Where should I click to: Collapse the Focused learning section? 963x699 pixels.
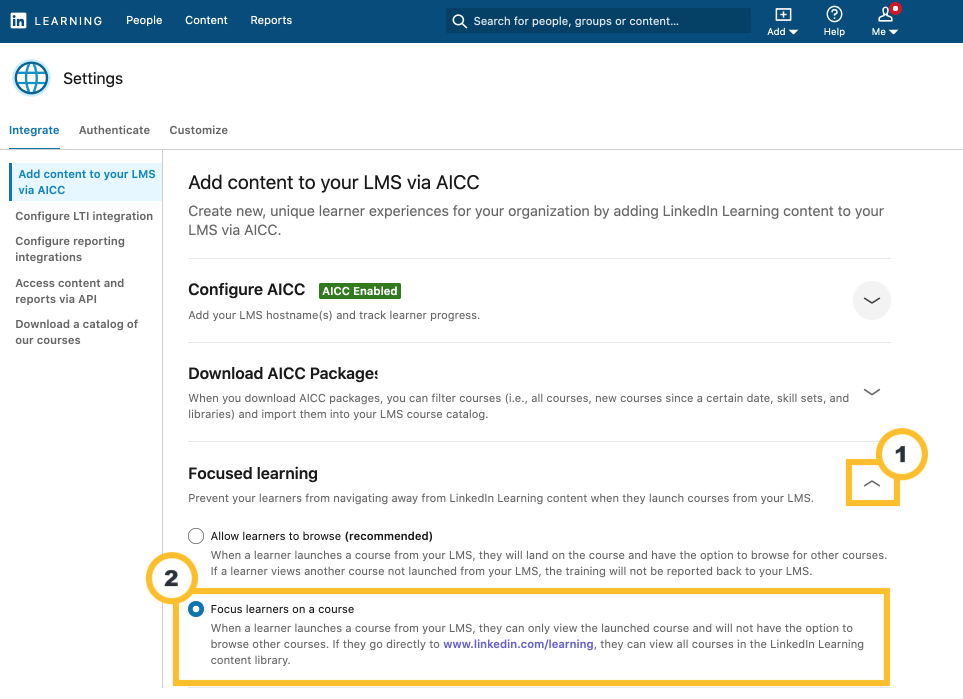(871, 483)
